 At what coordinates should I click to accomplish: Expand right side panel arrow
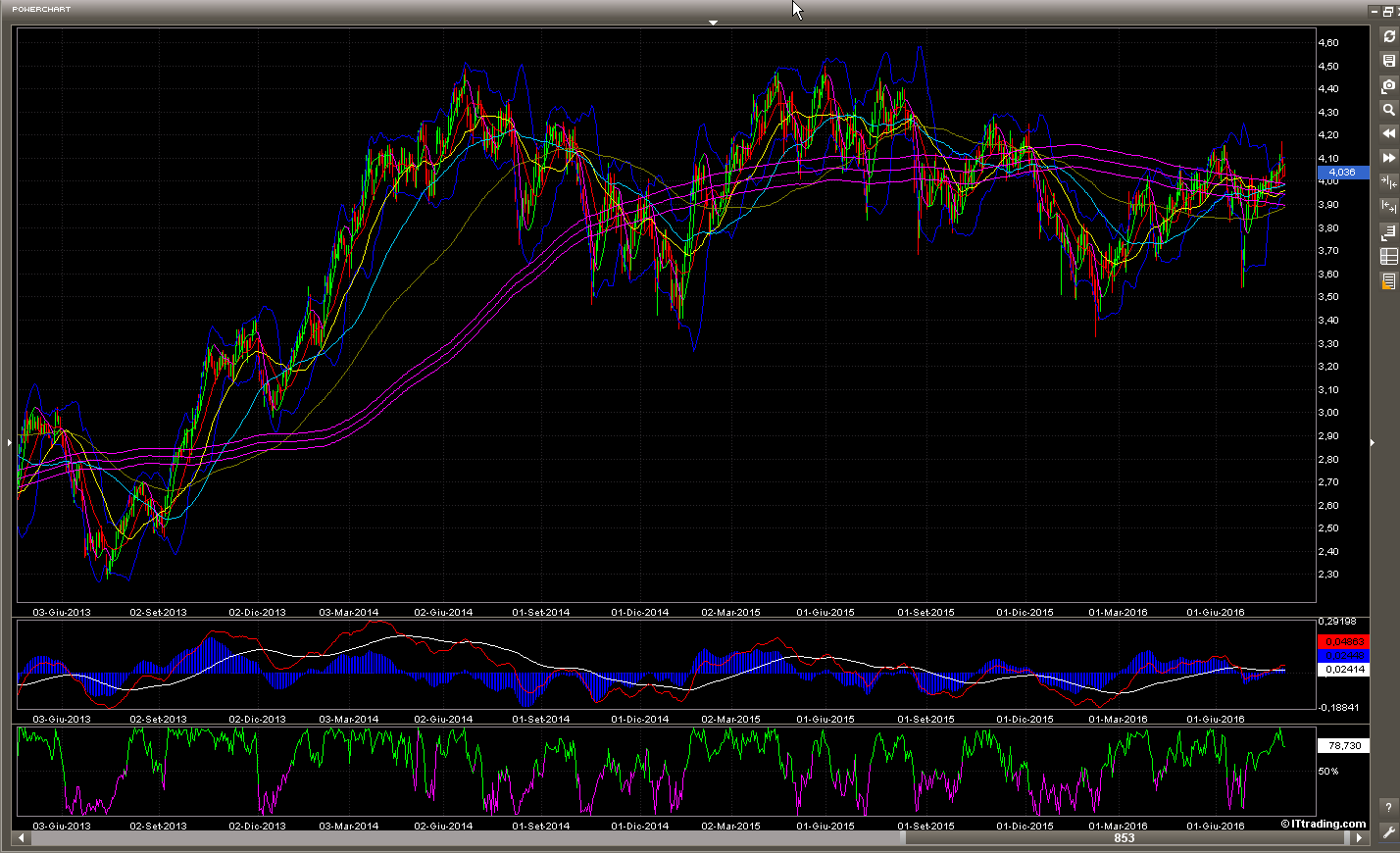click(x=1373, y=443)
